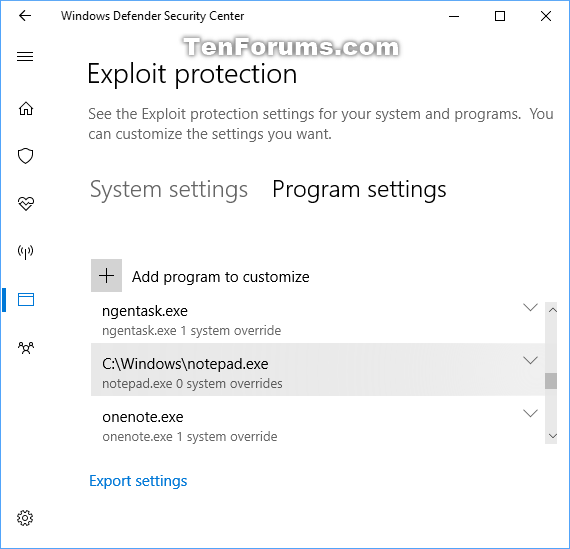Image resolution: width=570 pixels, height=549 pixels.
Task: Open App & browser control icon
Action: tap(26, 300)
